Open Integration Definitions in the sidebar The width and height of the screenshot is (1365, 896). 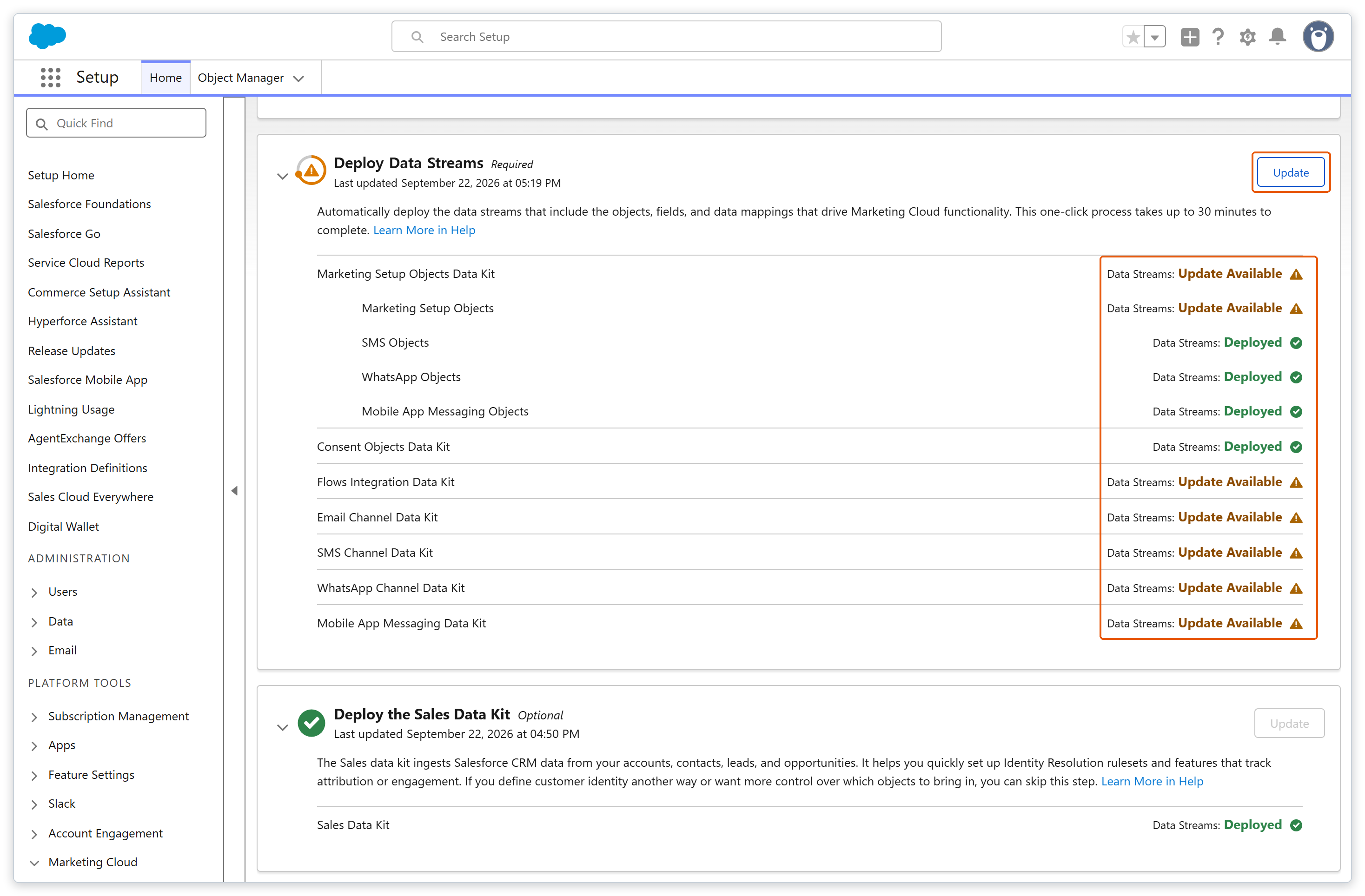tap(88, 468)
